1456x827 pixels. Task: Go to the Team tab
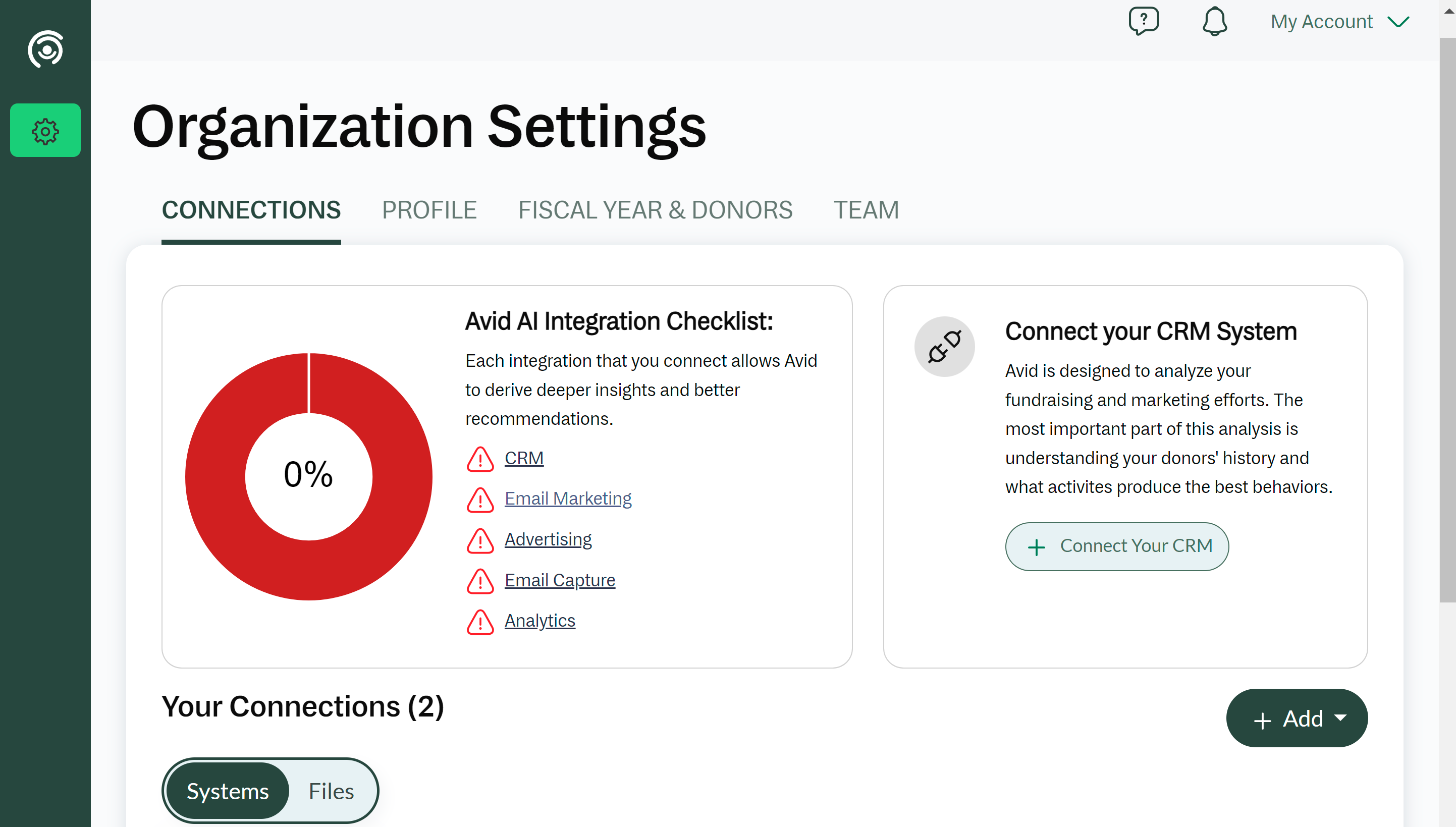coord(866,211)
